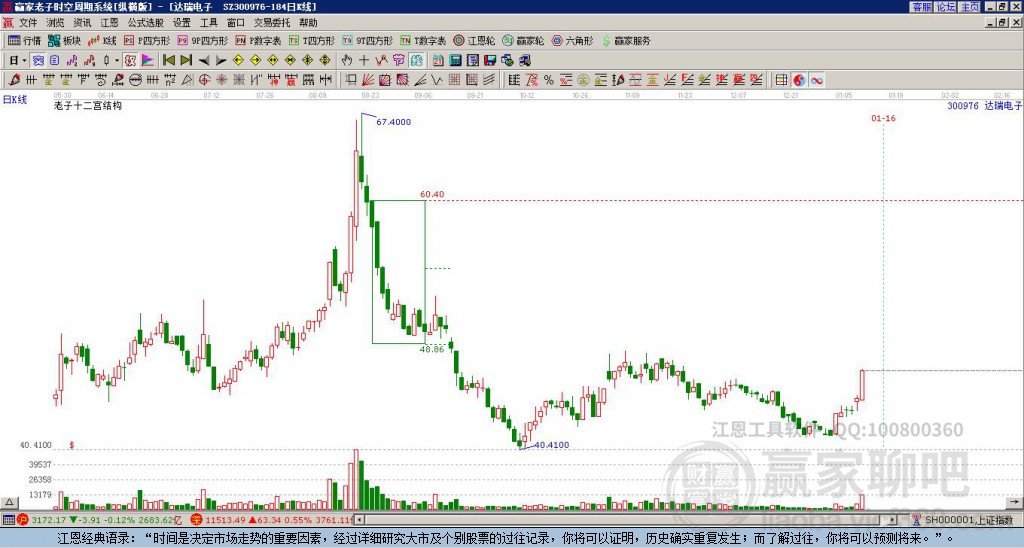Select the crosshair cursor tool
The height and width of the screenshot is (548, 1024).
pos(364,60)
